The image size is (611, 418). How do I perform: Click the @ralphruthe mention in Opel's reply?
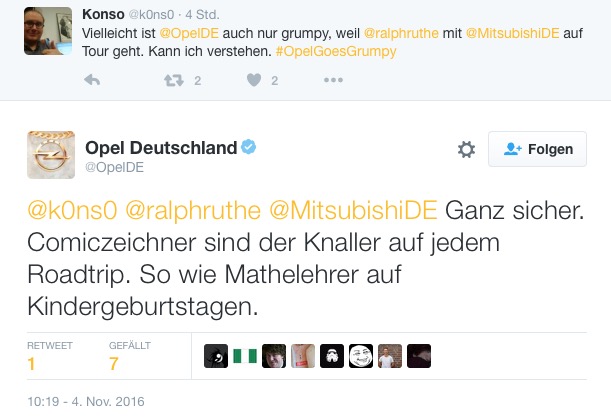click(x=193, y=210)
